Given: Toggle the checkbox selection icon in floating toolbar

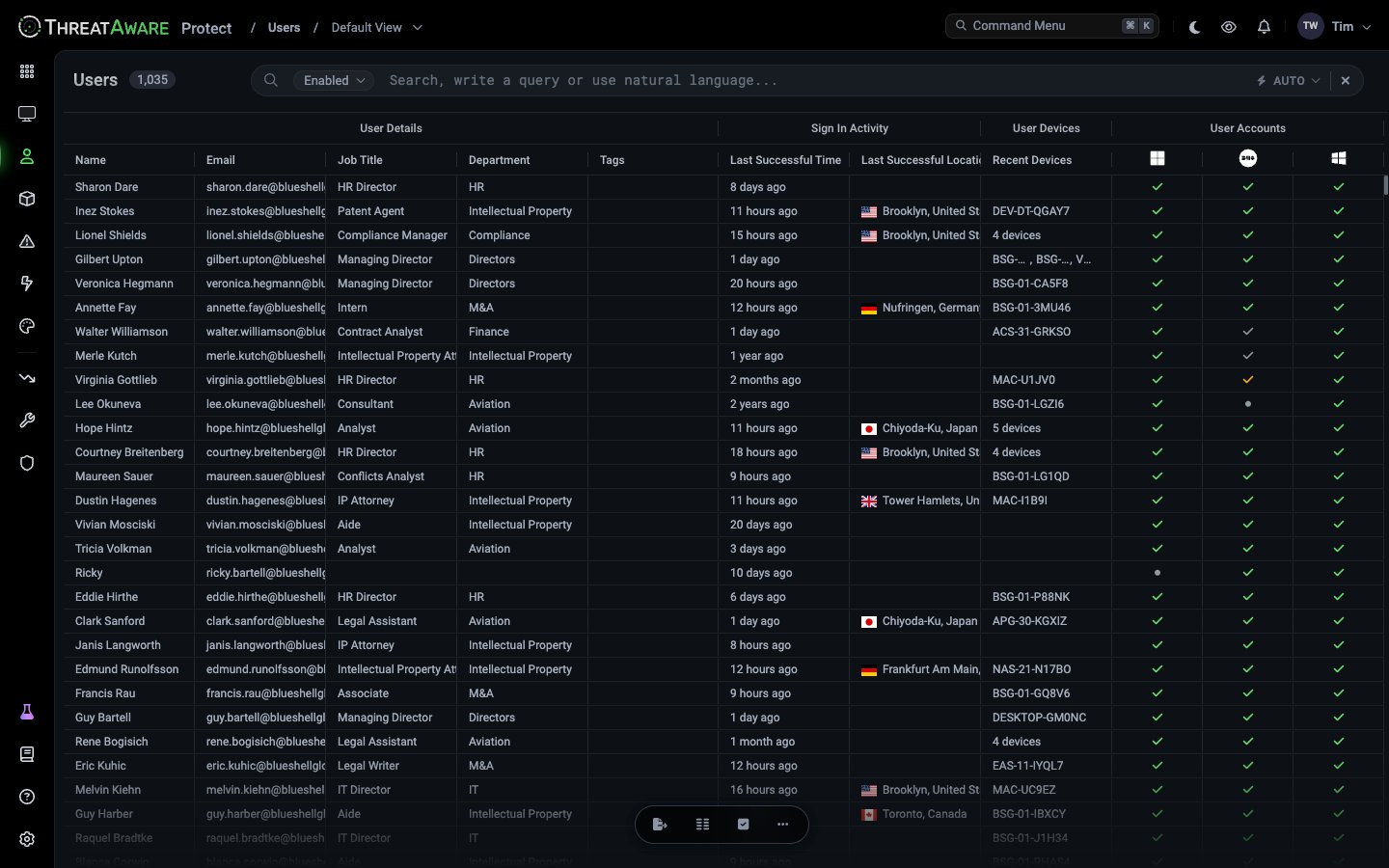Looking at the screenshot, I should tap(743, 824).
